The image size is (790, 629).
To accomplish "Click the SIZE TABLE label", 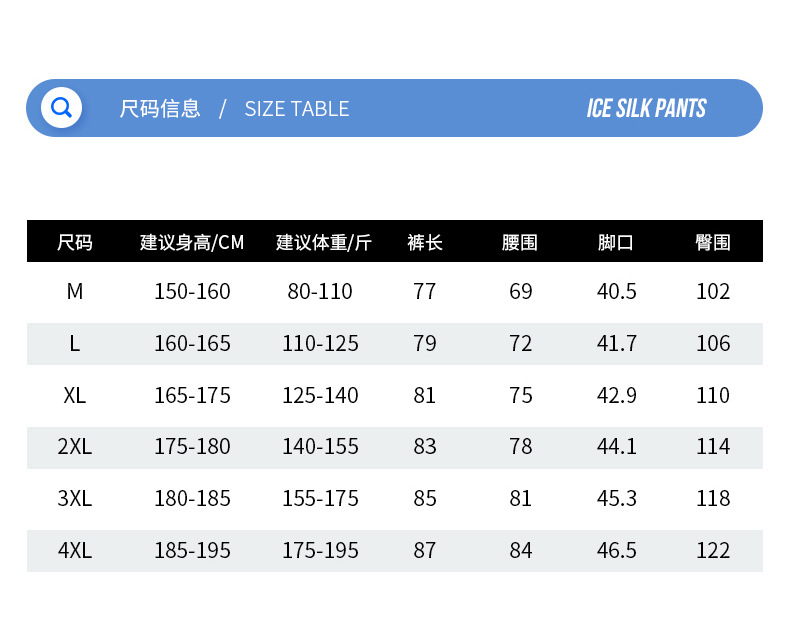I will (297, 108).
